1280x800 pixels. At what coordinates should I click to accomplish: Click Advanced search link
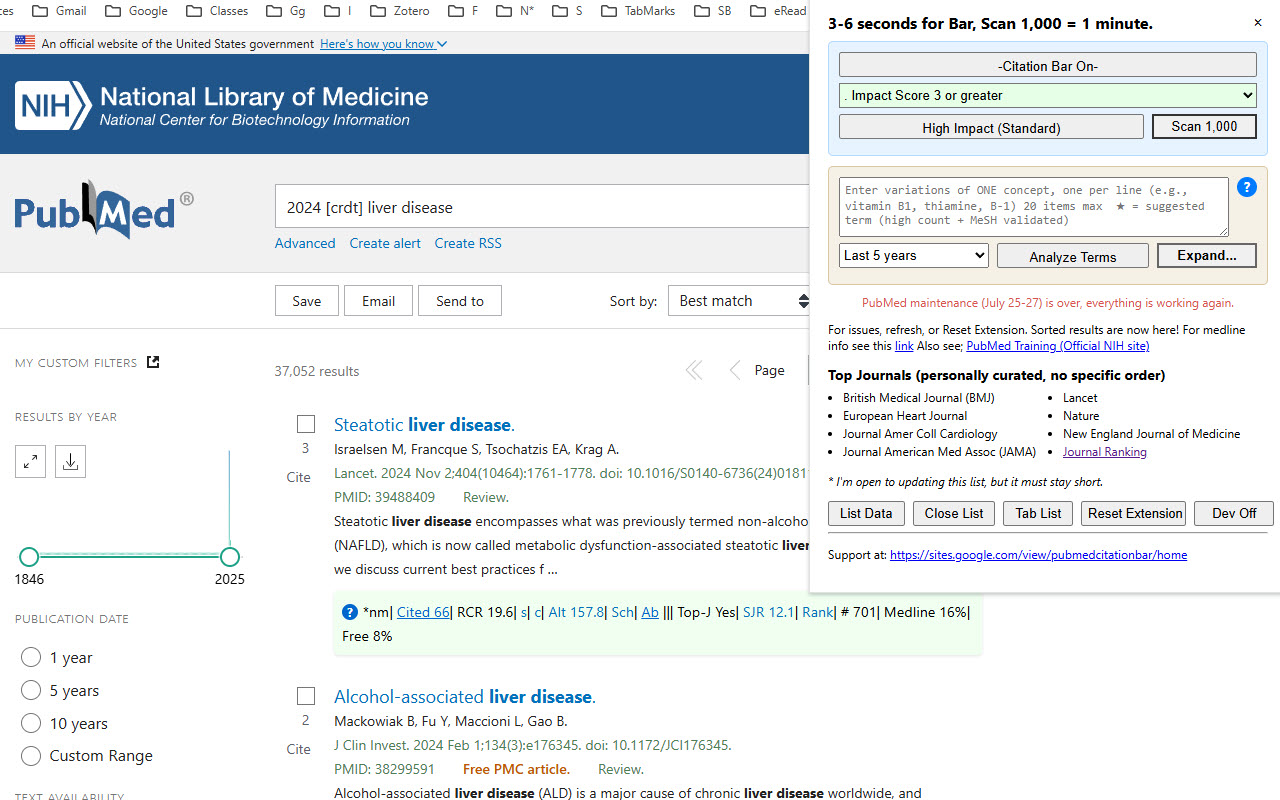[305, 243]
